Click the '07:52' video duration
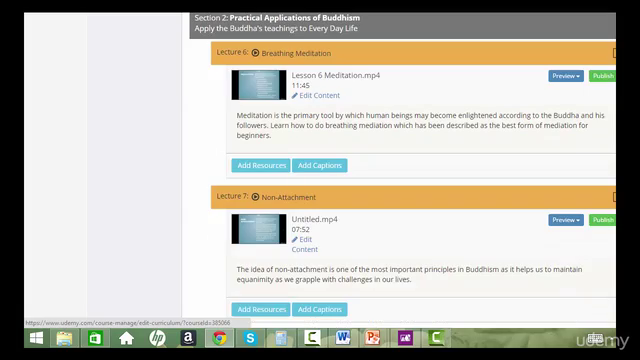640x360 pixels. [x=300, y=230]
